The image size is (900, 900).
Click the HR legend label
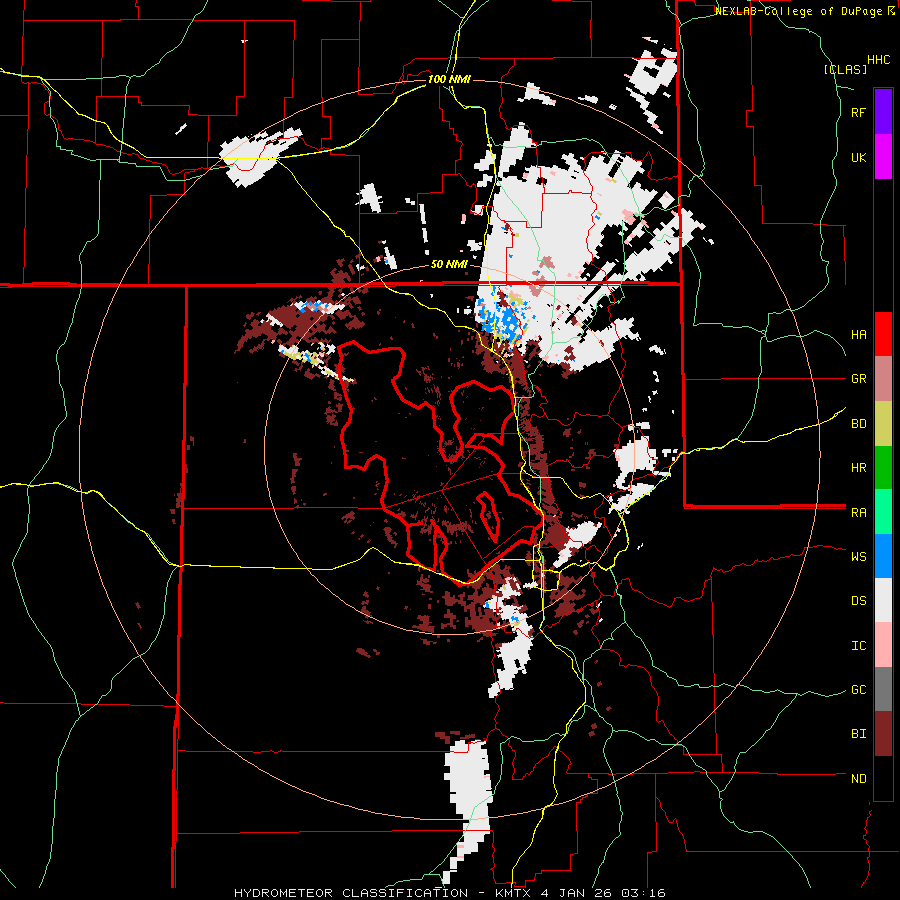click(x=859, y=468)
